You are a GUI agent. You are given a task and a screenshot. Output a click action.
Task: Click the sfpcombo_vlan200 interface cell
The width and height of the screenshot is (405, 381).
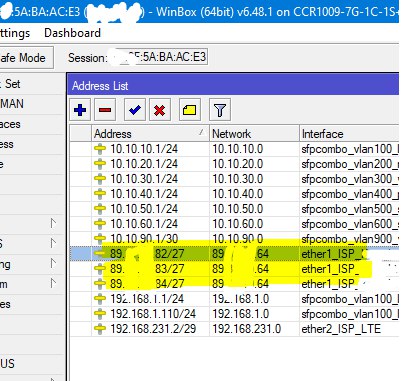pyautogui.click(x=350, y=164)
